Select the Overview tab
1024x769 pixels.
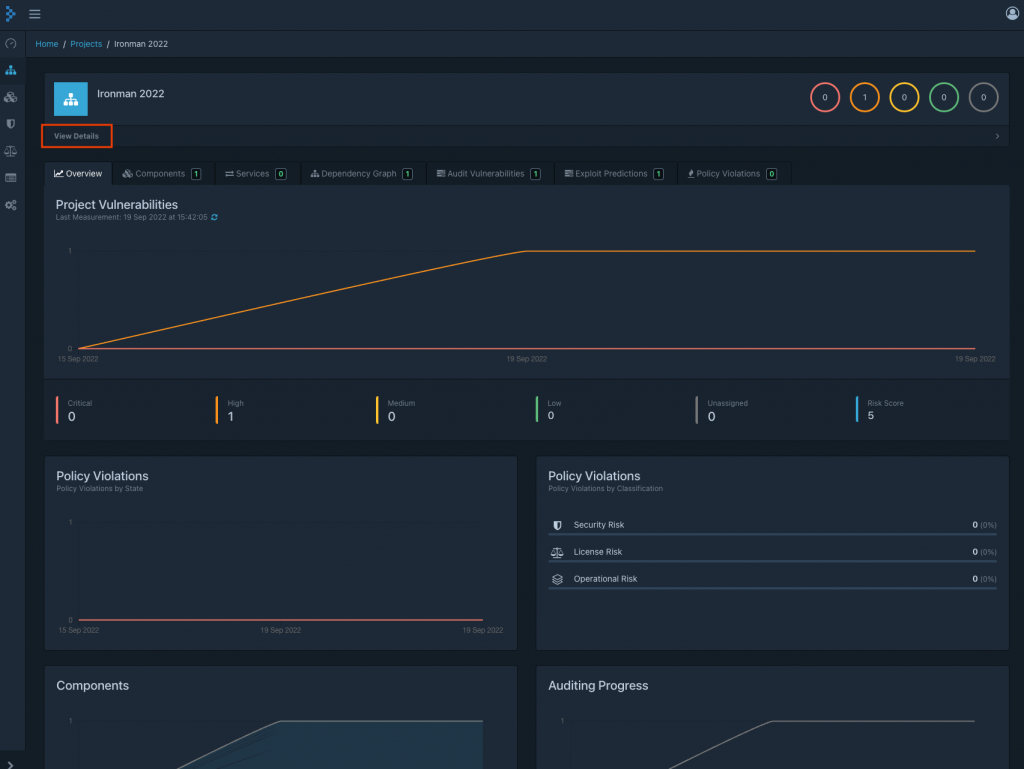coord(78,174)
